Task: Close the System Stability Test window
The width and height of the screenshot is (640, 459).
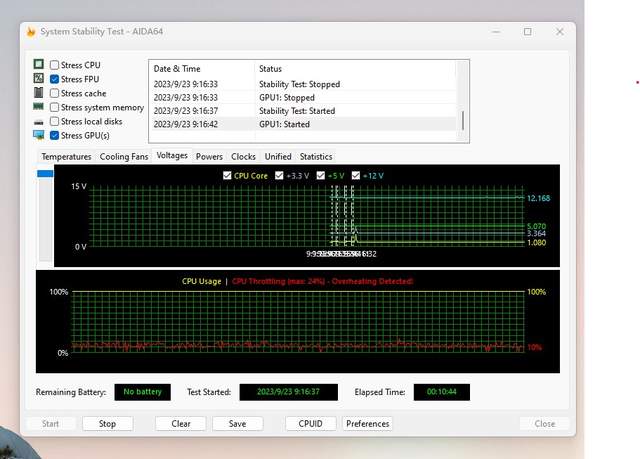Action: [560, 31]
